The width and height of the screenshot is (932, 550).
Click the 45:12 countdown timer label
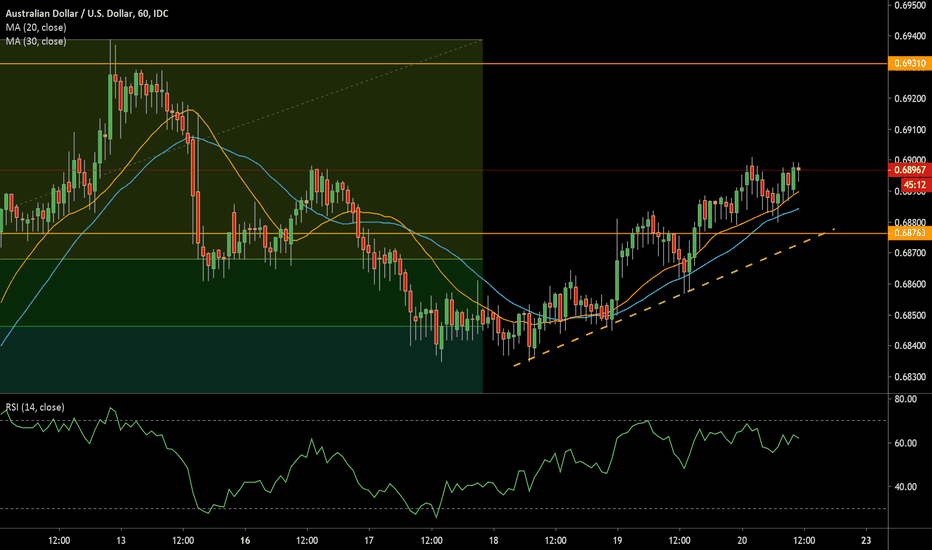(x=909, y=185)
